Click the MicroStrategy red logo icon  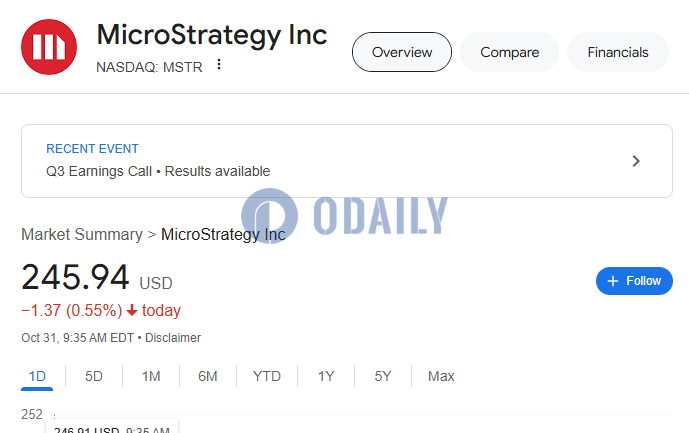49,47
